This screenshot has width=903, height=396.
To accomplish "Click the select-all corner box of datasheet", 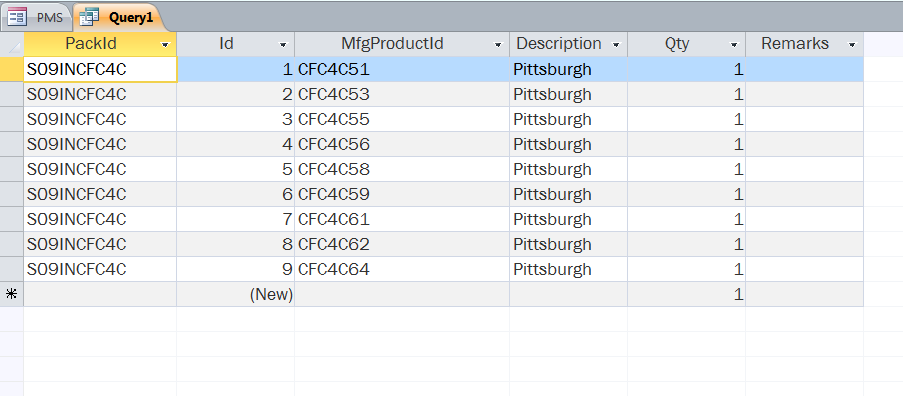I will pos(12,44).
